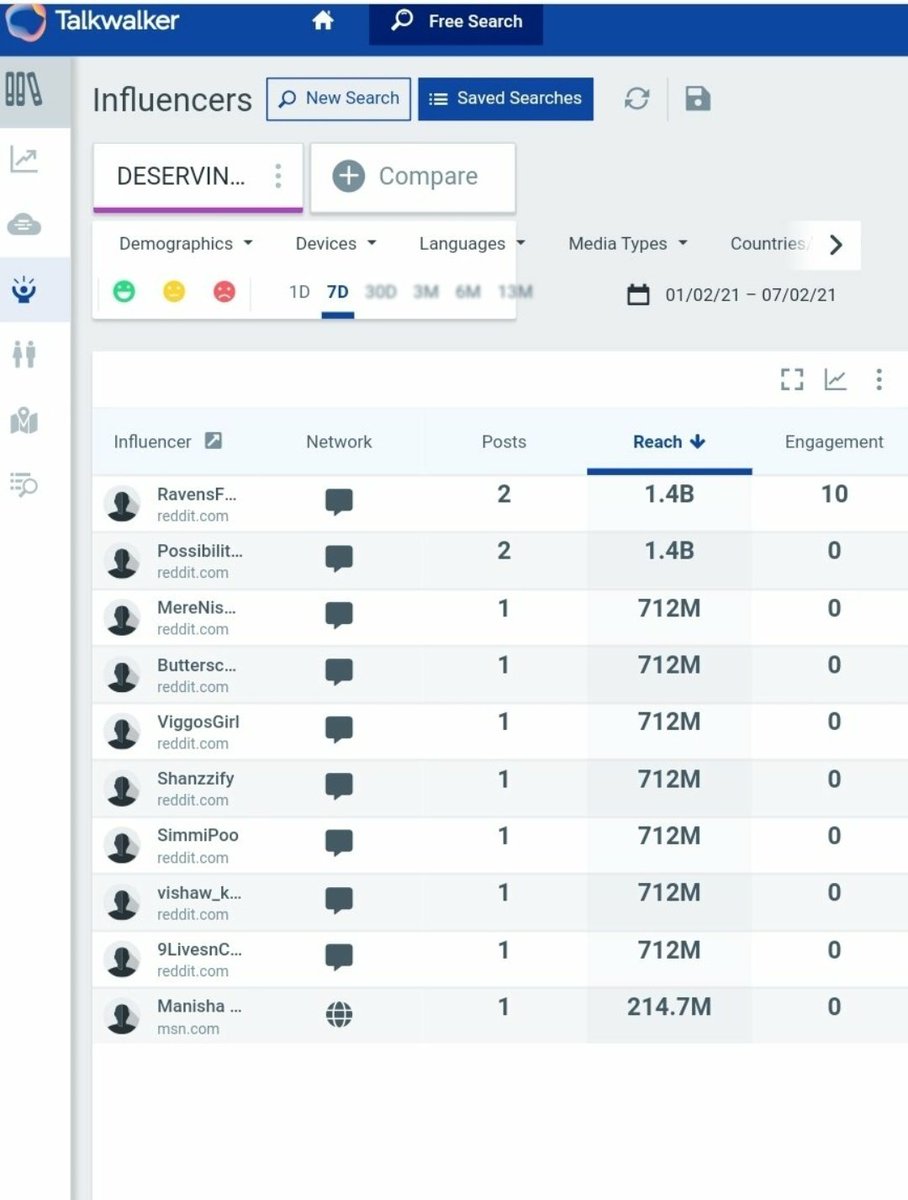The width and height of the screenshot is (908, 1200).
Task: Open 9LivesnC... influencer row
Action: [500, 960]
